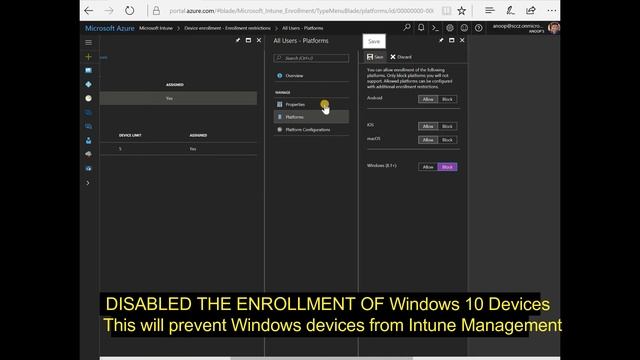Click the smiley feedback icon
640x360 pixels.
(x=464, y=28)
